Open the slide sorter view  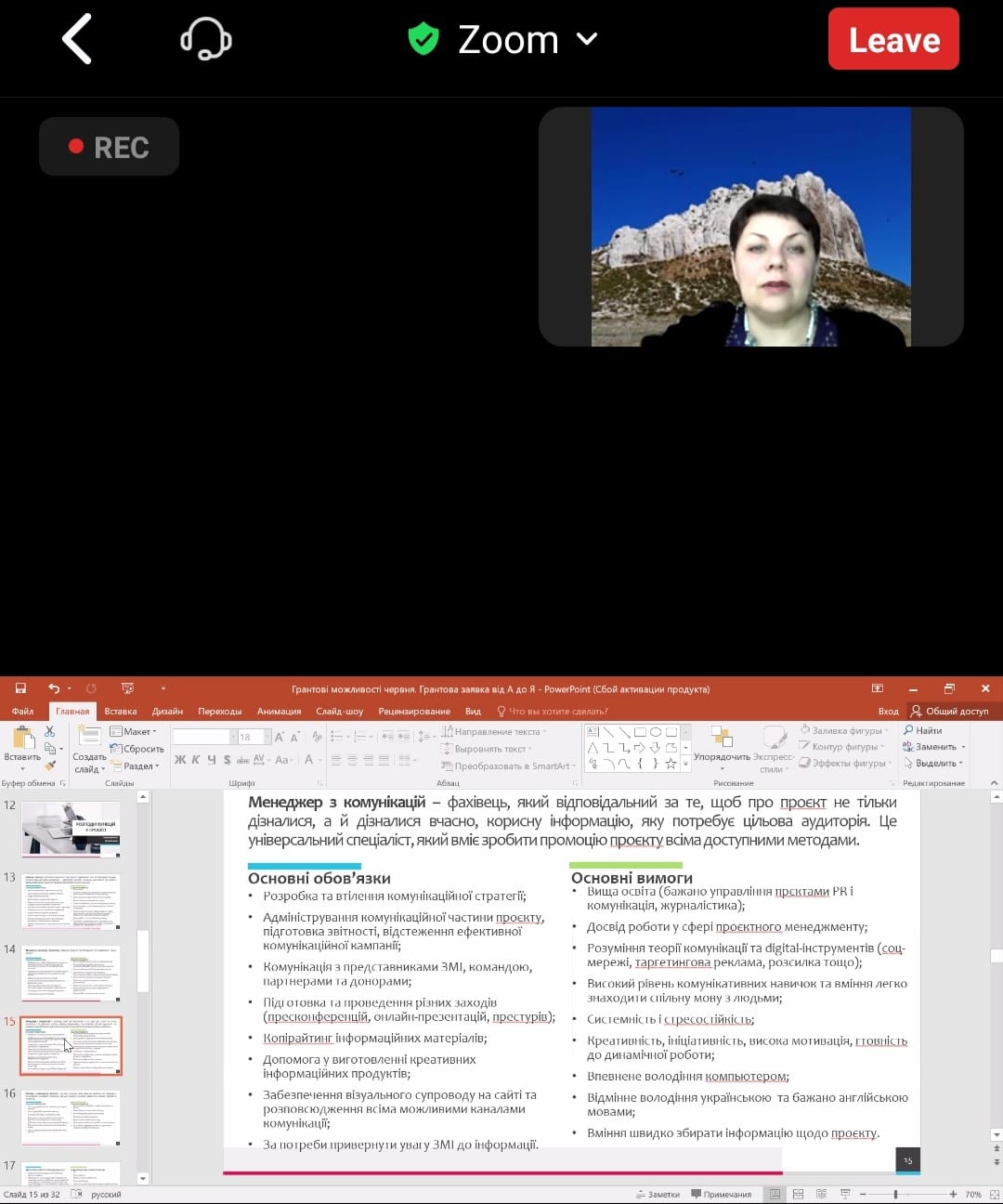coord(798,1194)
